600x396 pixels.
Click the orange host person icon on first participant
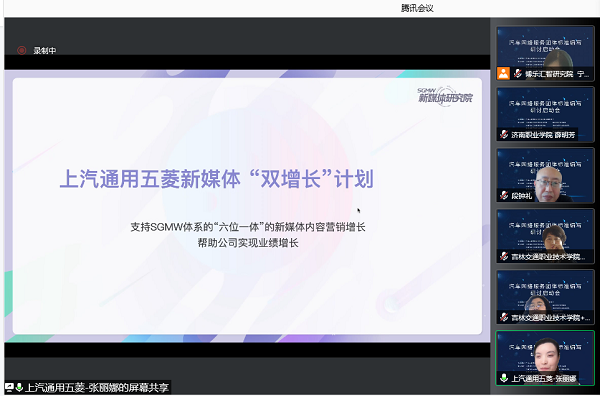(504, 73)
